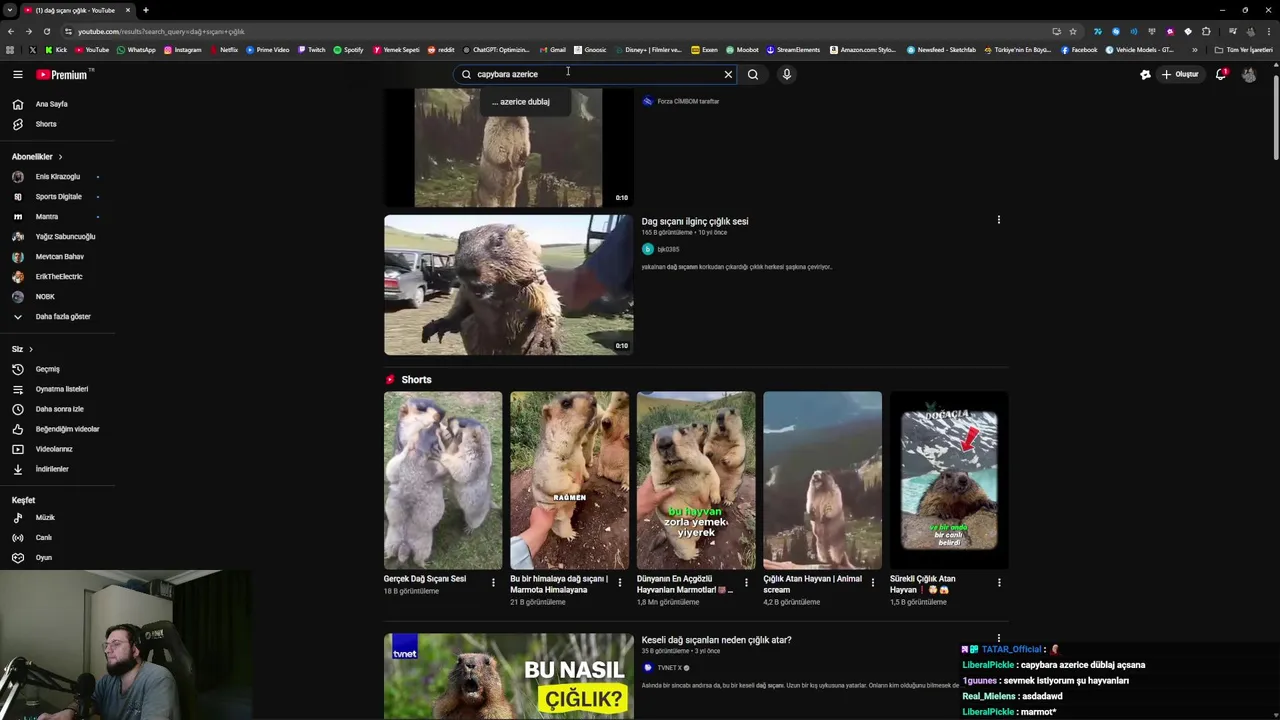Open options for 'Dünyanın En Açgözlü Hayvanları' short
This screenshot has width=1280, height=720.
746,582
